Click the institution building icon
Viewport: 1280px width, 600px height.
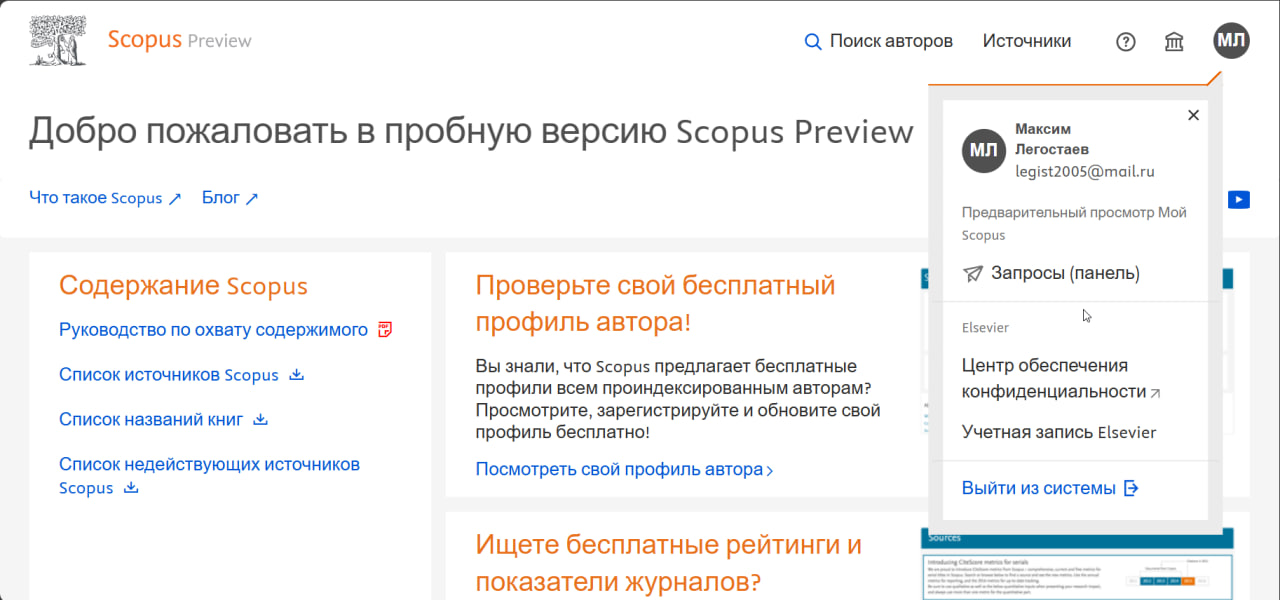pyautogui.click(x=1175, y=41)
